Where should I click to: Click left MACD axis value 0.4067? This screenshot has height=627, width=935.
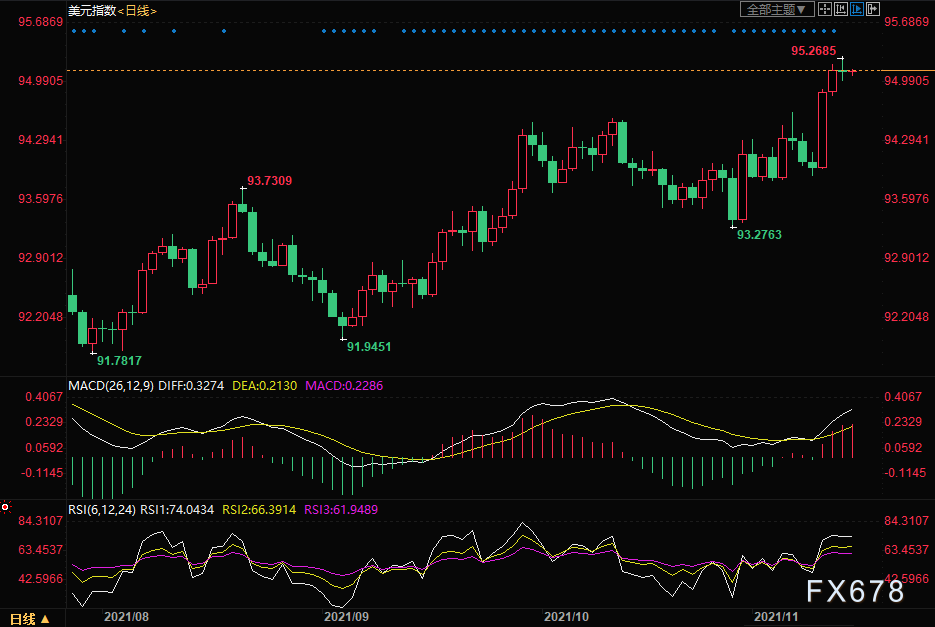point(44,397)
